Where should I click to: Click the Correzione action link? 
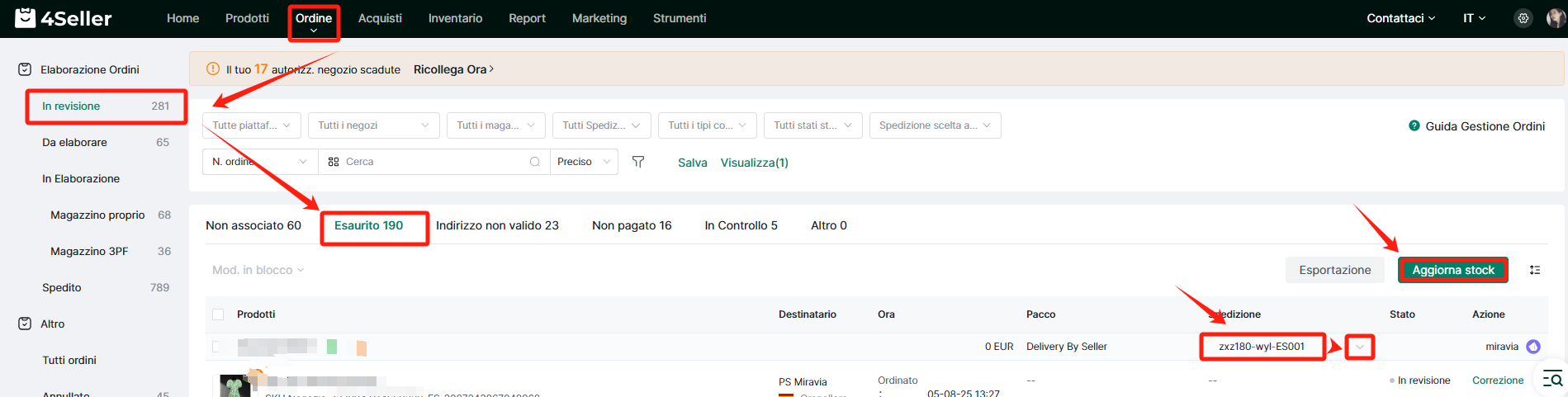coord(1498,380)
